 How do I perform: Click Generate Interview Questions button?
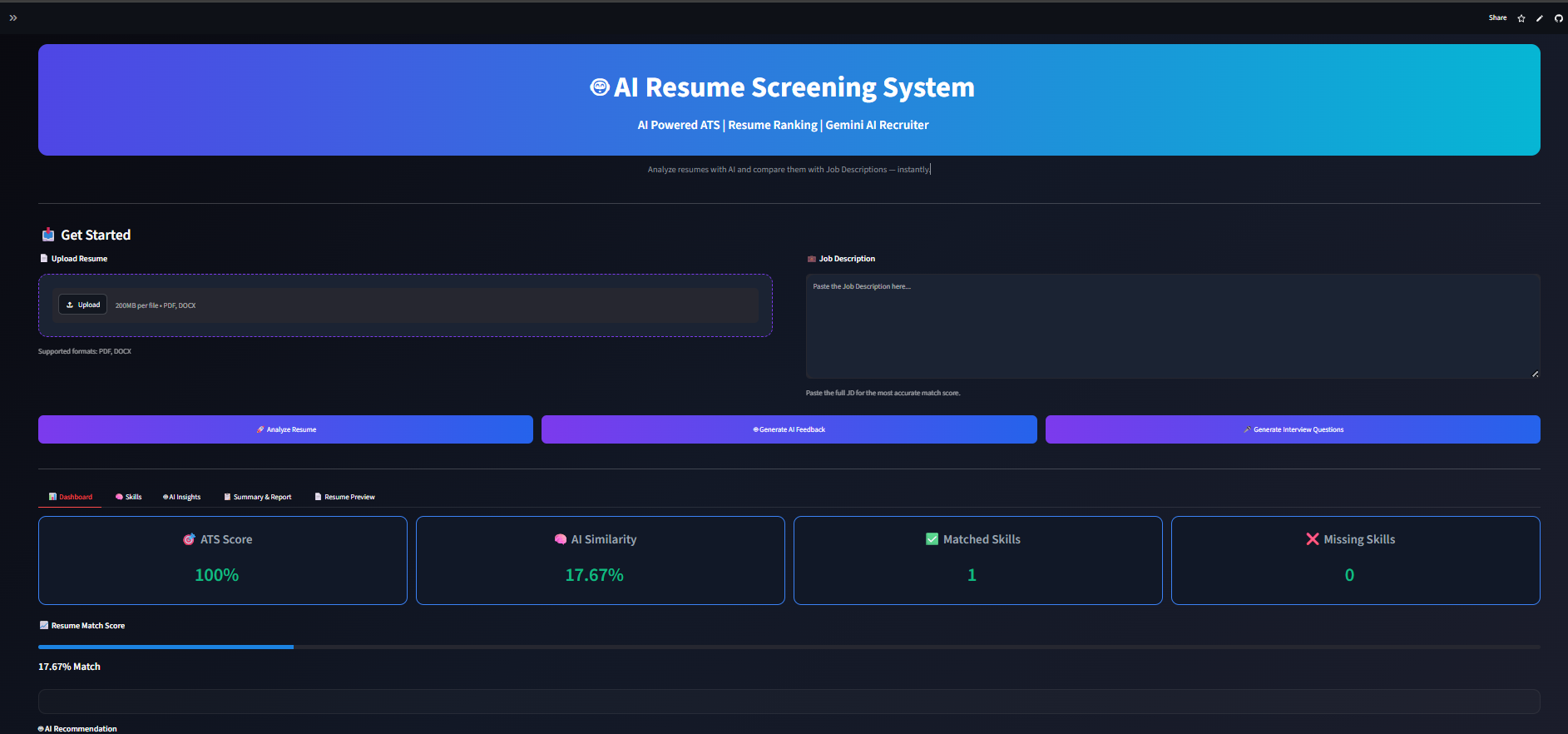tap(1293, 429)
